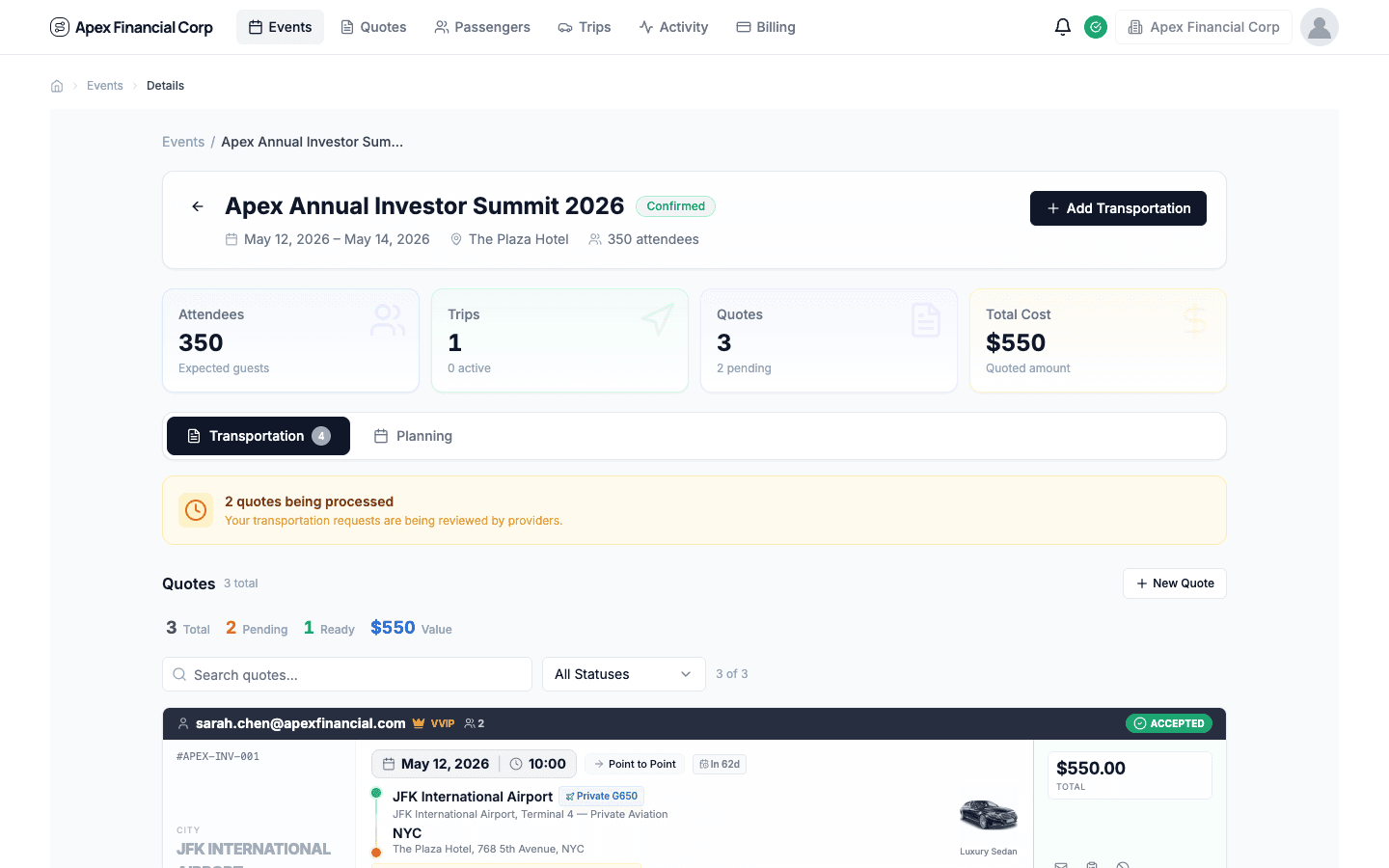Click inside the search quotes field

(x=347, y=673)
